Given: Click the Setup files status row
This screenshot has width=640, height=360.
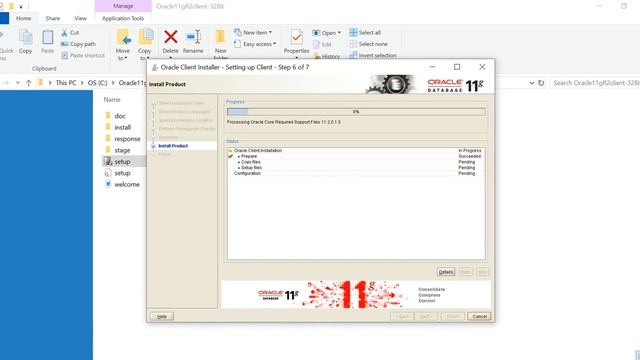Looking at the screenshot, I should [x=356, y=168].
